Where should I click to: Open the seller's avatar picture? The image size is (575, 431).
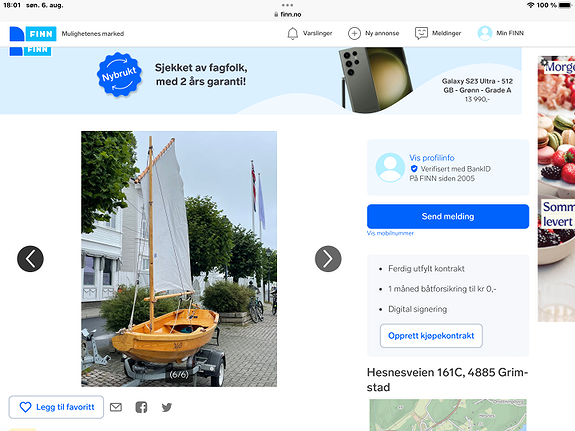pyautogui.click(x=390, y=168)
